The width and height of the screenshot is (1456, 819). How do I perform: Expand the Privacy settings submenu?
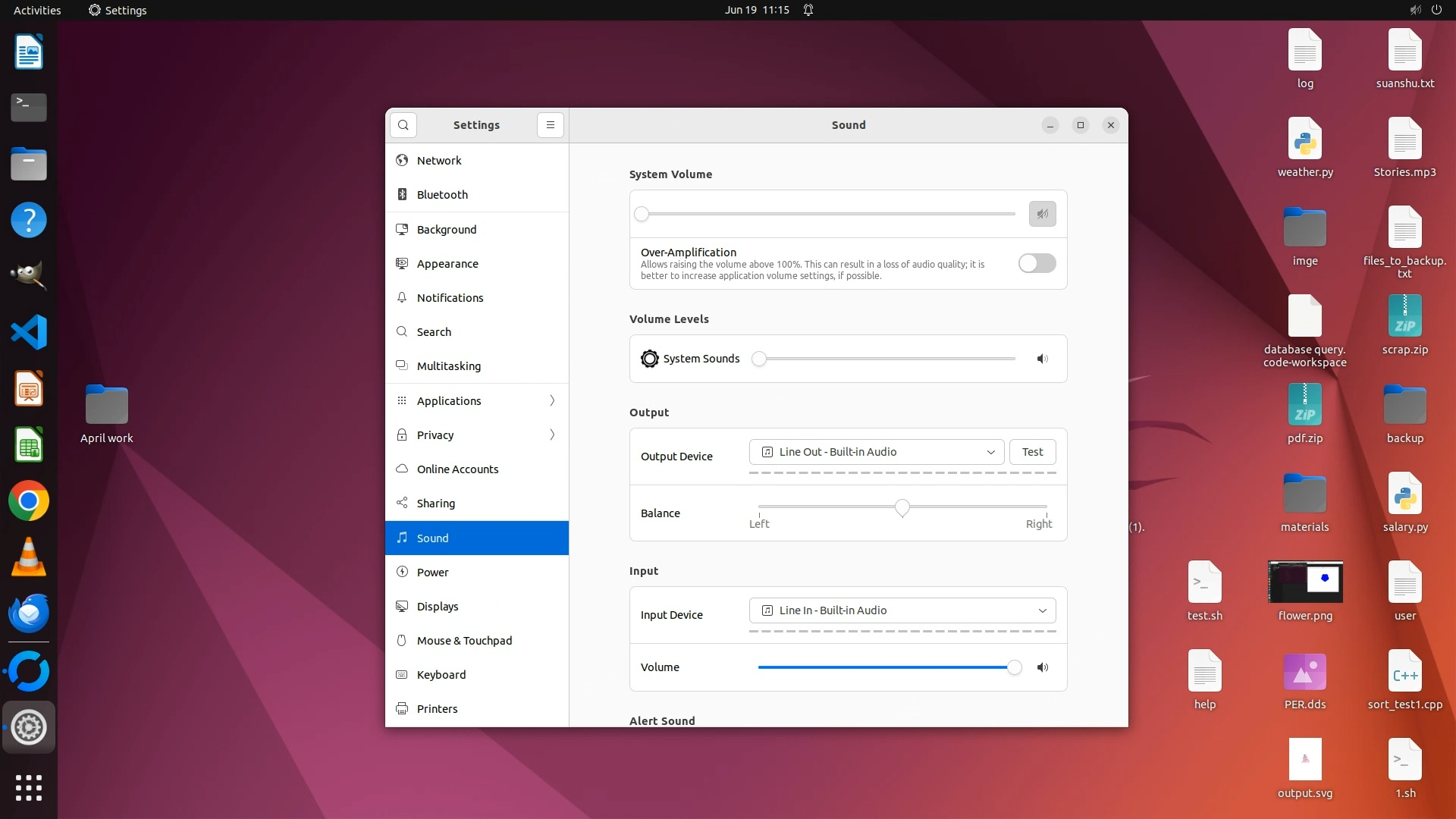coord(477,435)
